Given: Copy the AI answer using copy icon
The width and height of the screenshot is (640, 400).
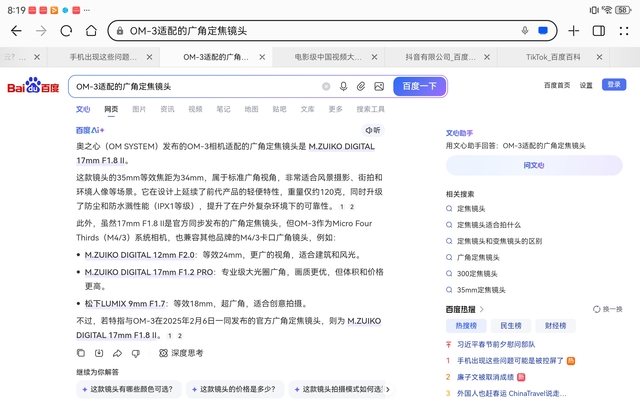Looking at the screenshot, I should [x=81, y=353].
